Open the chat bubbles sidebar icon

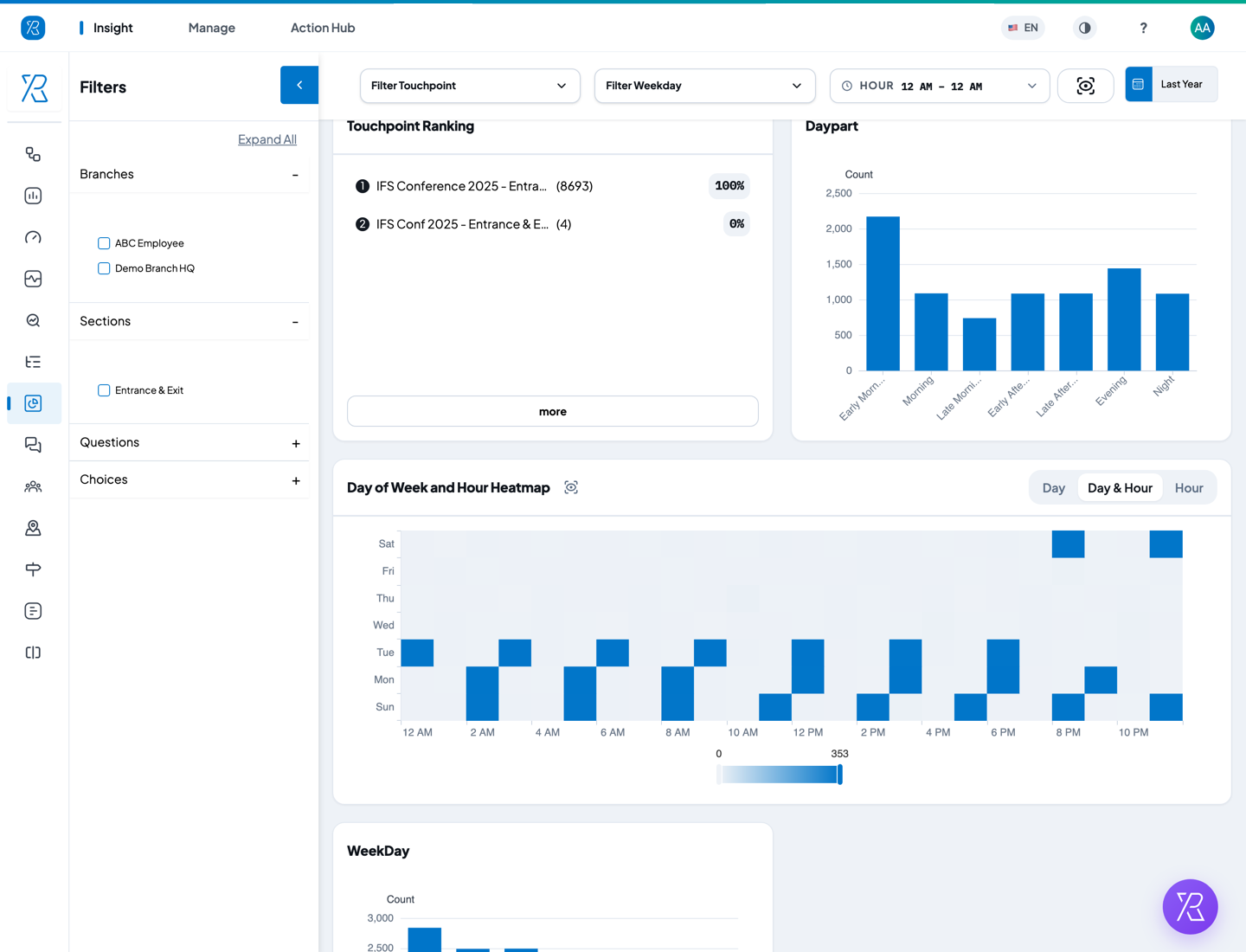point(33,445)
